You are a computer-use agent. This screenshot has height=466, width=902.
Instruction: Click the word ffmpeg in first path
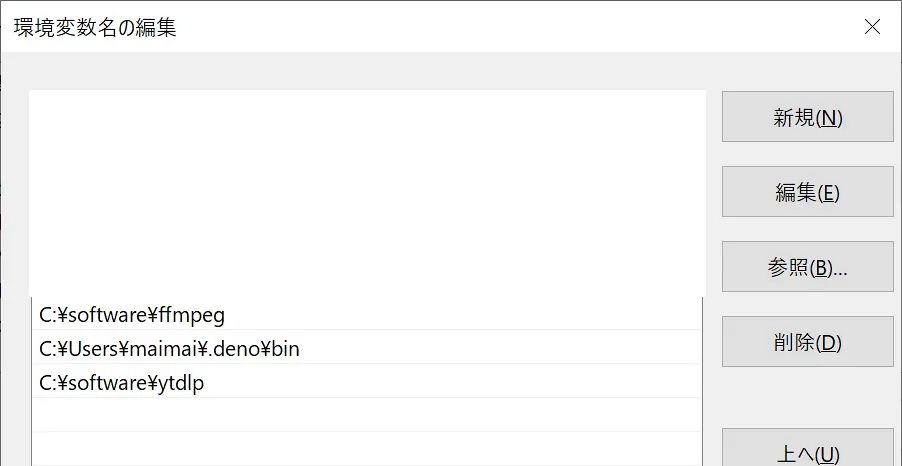(192, 315)
